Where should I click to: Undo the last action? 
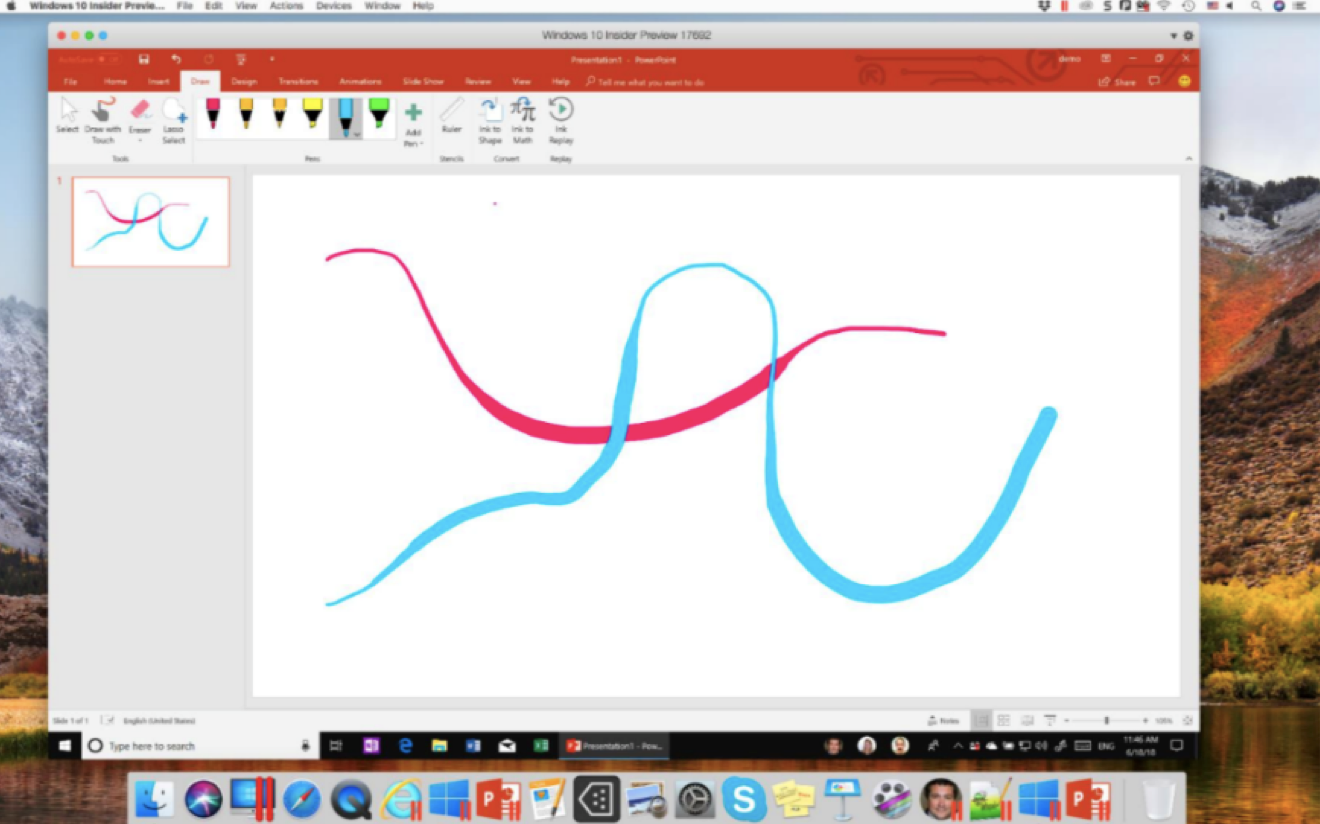[176, 60]
